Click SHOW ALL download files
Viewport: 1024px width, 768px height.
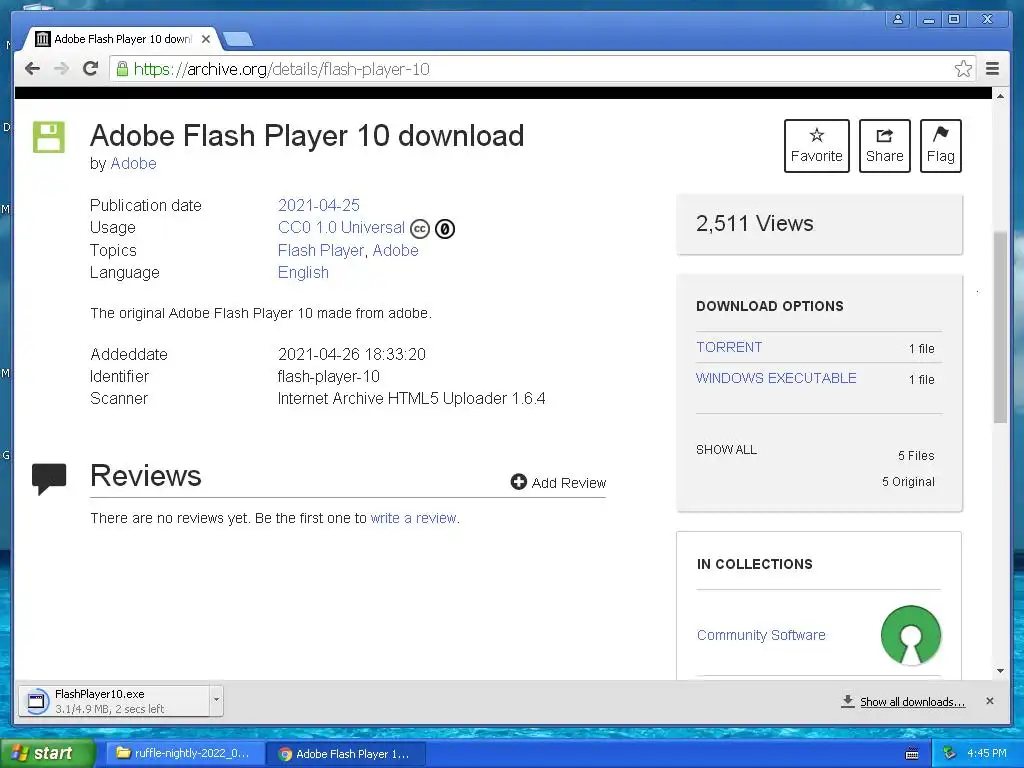[726, 450]
